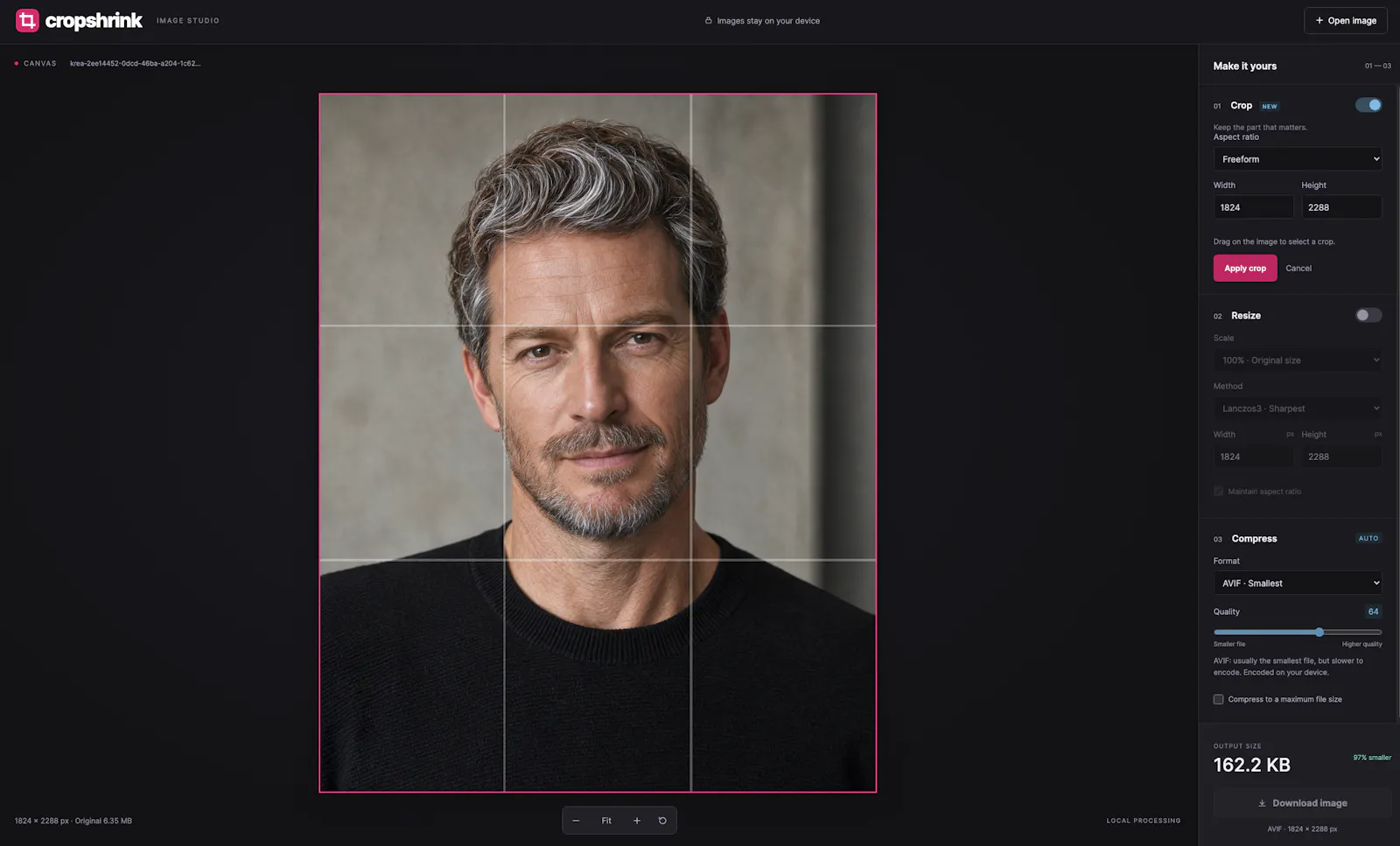Click the '162.2 KB' output size text

coord(1252,765)
